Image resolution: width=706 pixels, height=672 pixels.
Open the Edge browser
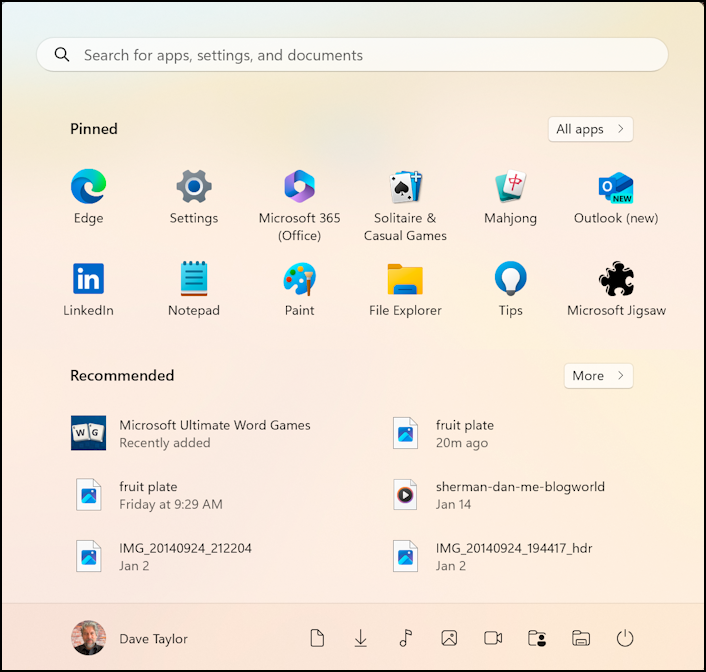tap(89, 196)
